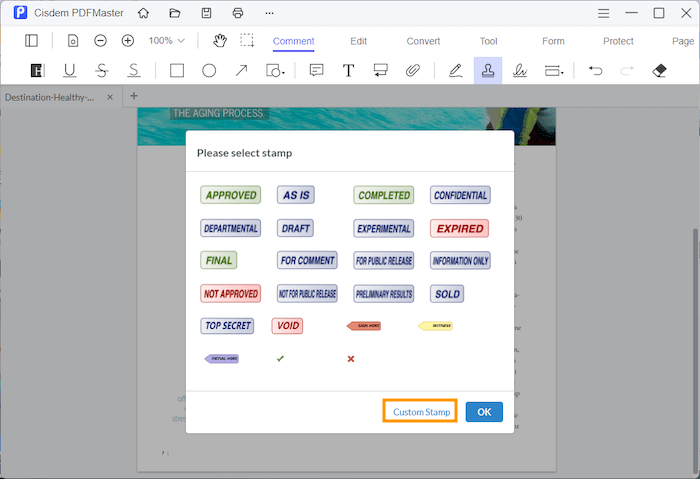700x479 pixels.
Task: Pick the APPROVED stamp
Action: [230, 195]
